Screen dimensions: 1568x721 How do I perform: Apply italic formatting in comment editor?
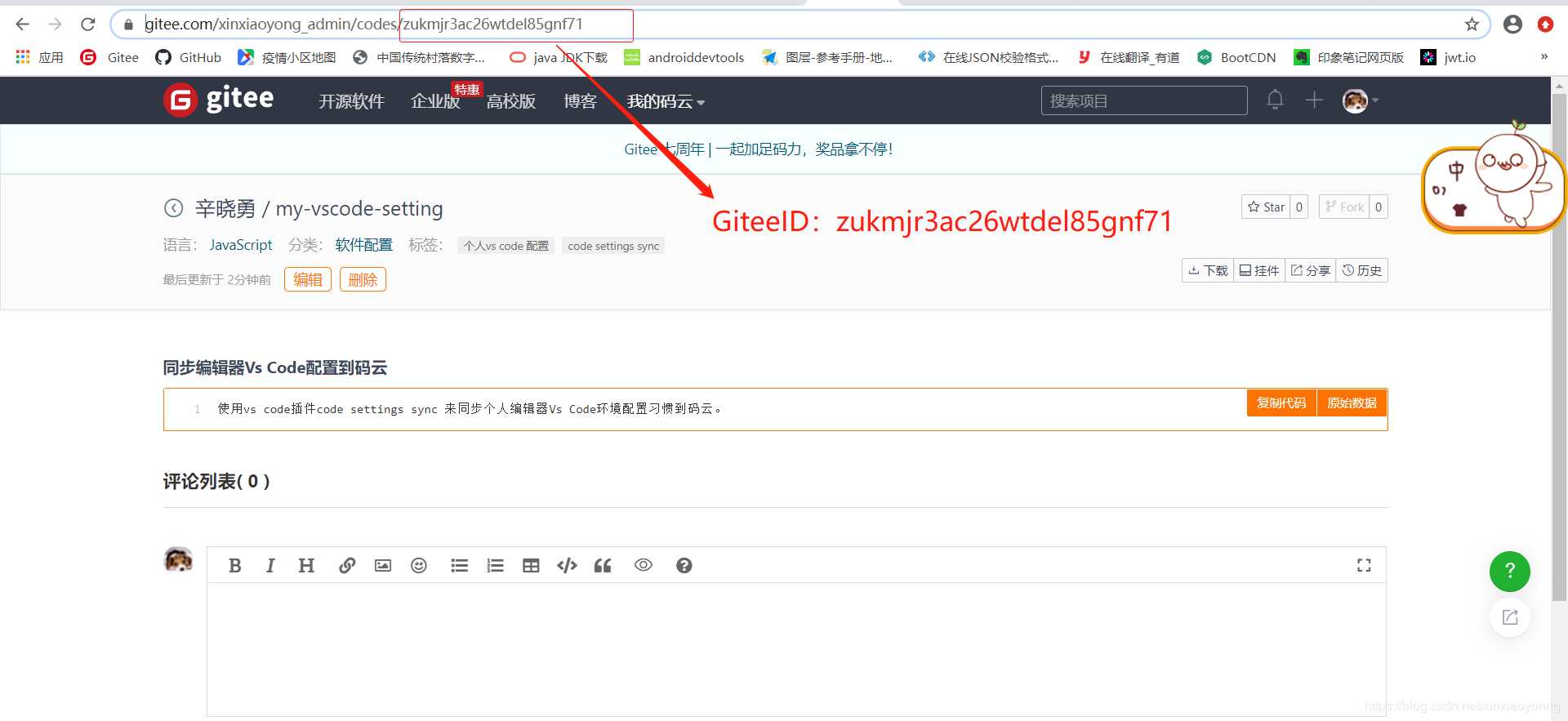[x=270, y=565]
